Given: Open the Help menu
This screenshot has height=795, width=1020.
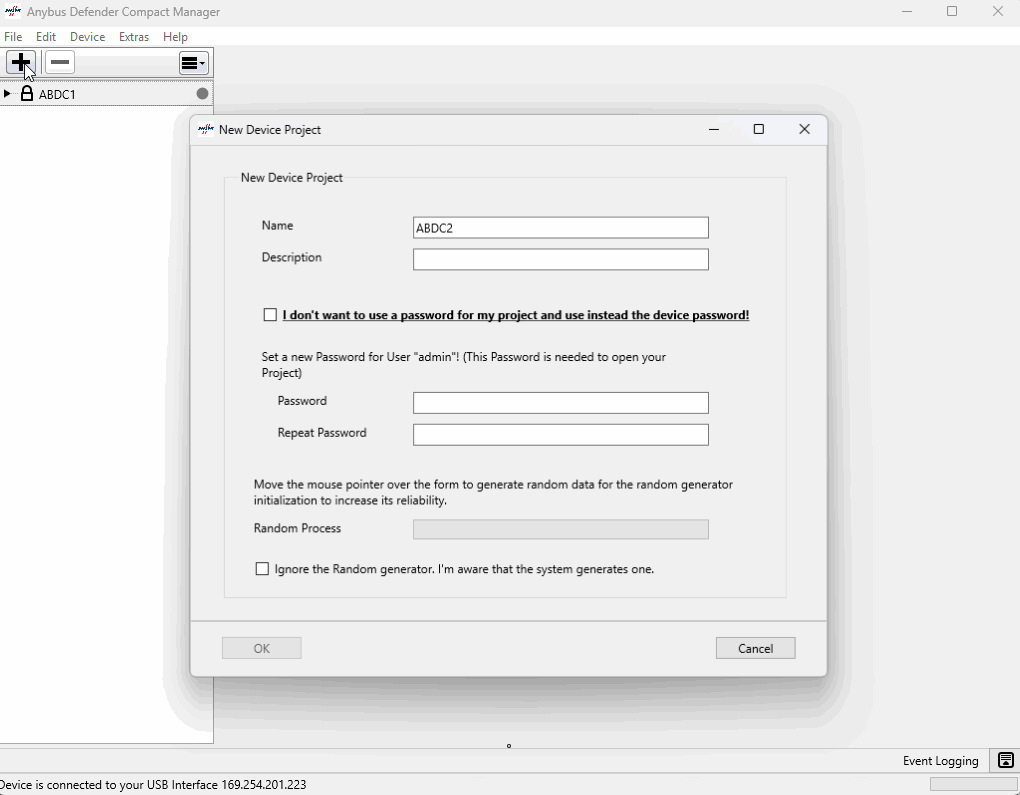Looking at the screenshot, I should click(175, 37).
